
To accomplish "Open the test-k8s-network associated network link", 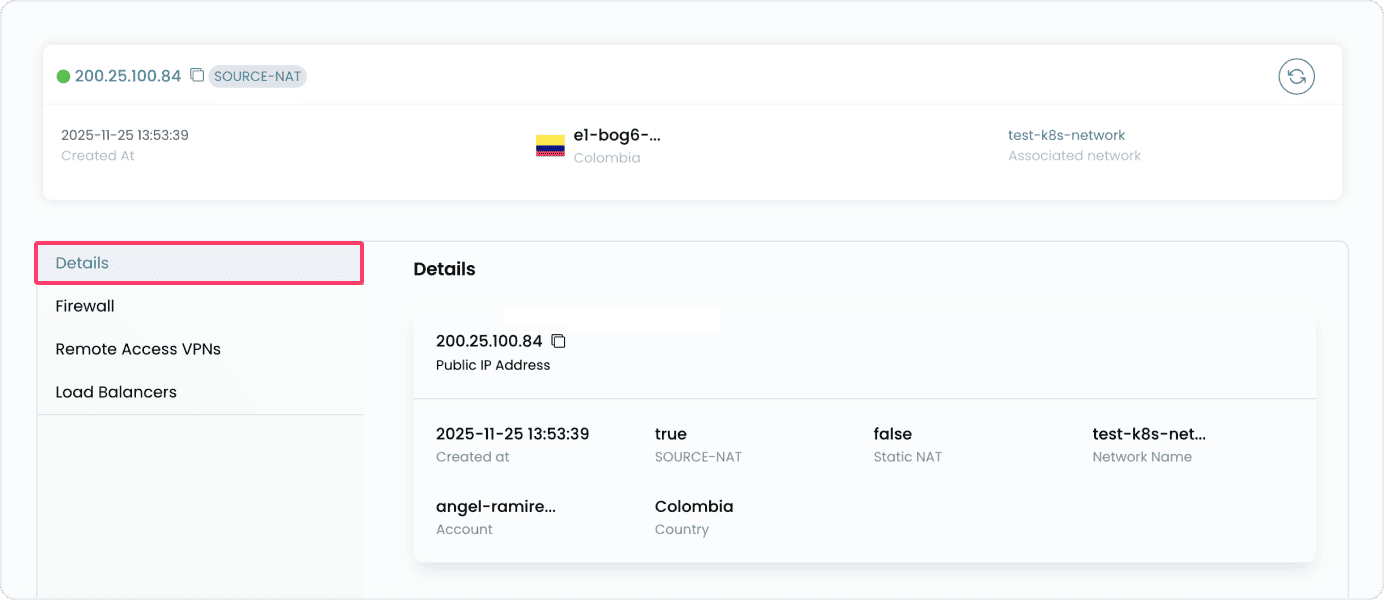I will point(1065,134).
